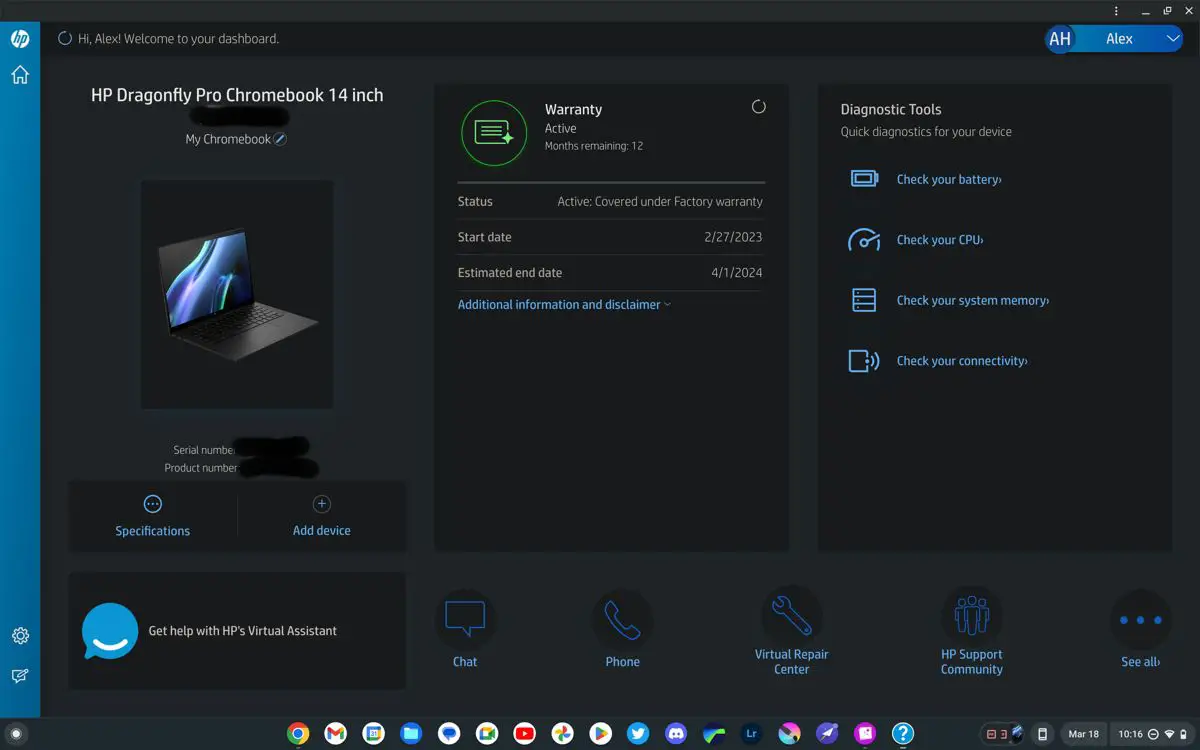Open the phone hub icon in the shelf
This screenshot has width=1200, height=750.
pos(1042,734)
